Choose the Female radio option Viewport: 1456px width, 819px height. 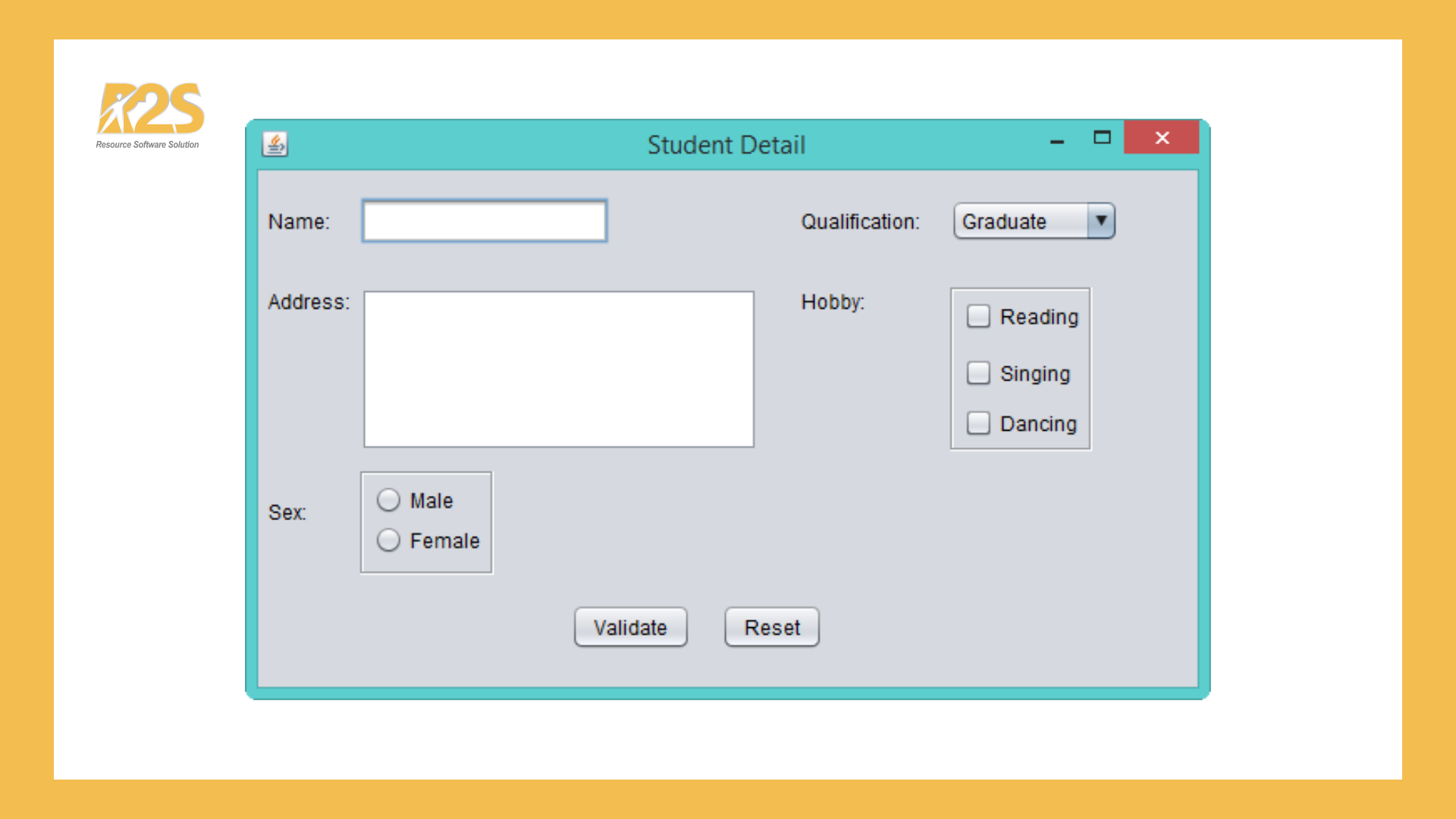tap(388, 541)
